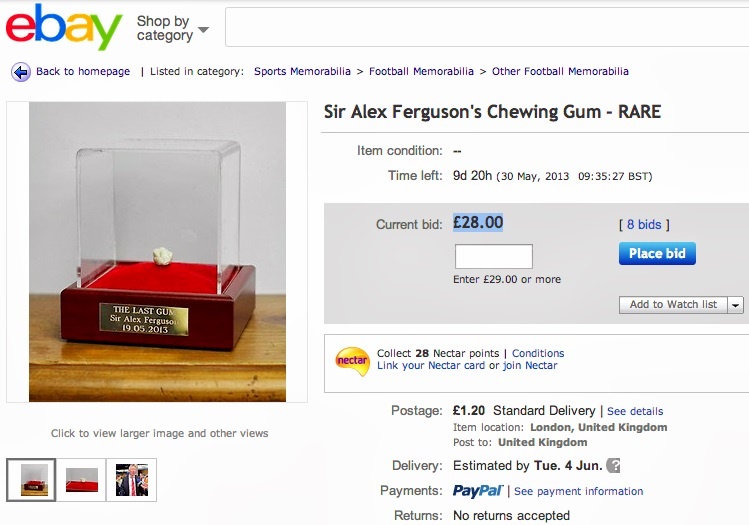This screenshot has height=525, width=749.
Task: Go to Sports Memorabilia category
Action: (302, 72)
